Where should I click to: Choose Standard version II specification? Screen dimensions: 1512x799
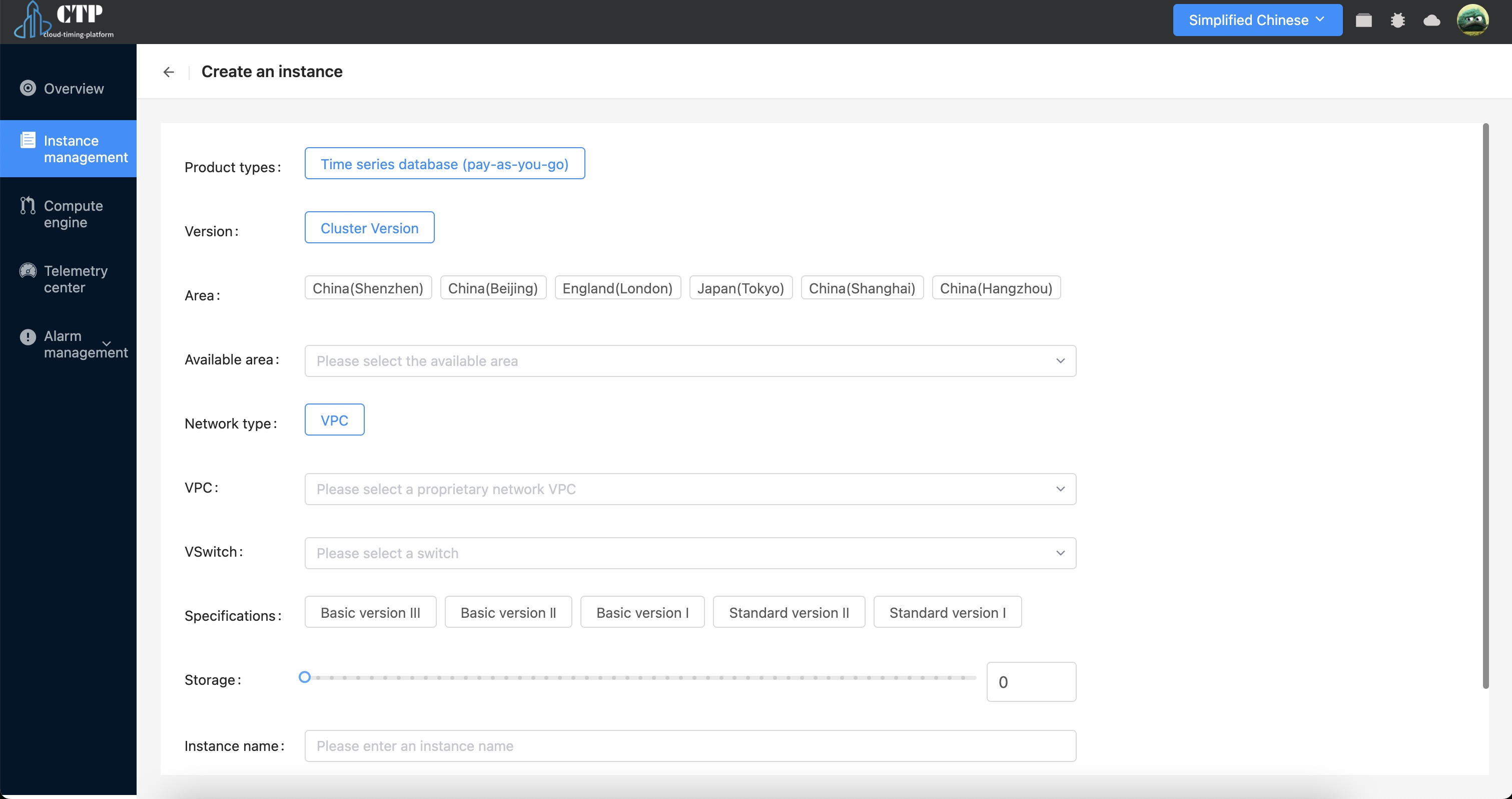coord(789,612)
